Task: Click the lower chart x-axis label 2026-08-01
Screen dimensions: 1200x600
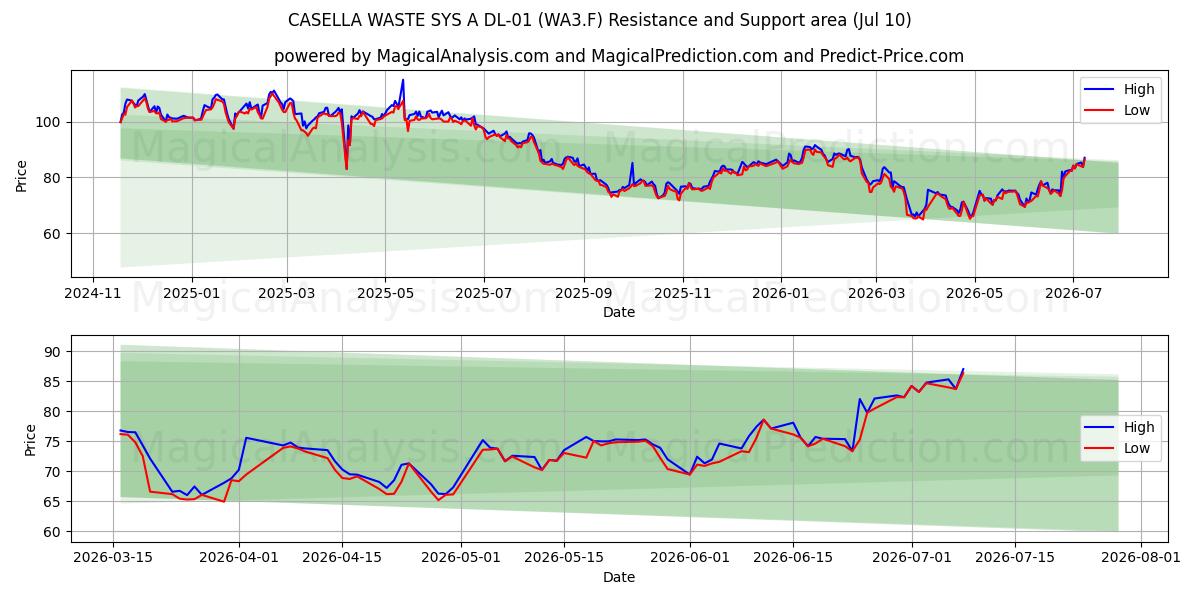Action: 1141,560
